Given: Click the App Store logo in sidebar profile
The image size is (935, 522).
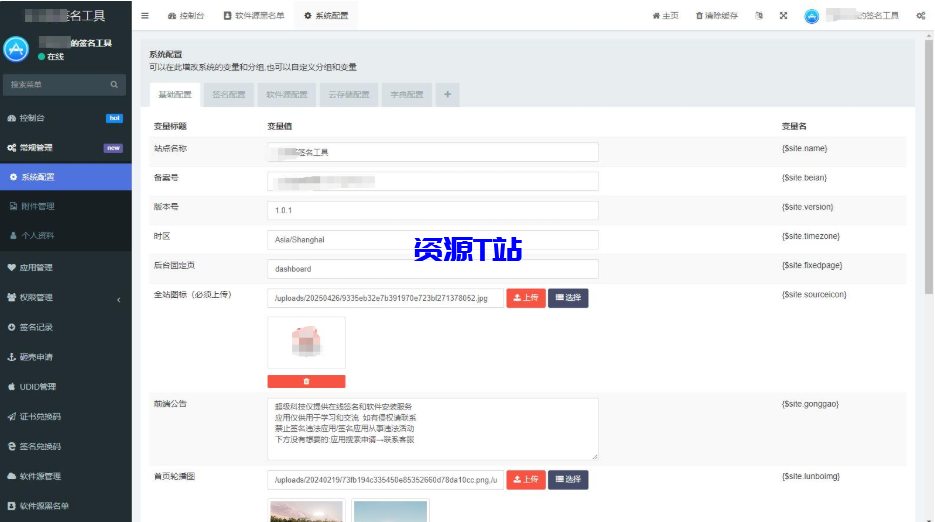Looking at the screenshot, I should click(16, 50).
